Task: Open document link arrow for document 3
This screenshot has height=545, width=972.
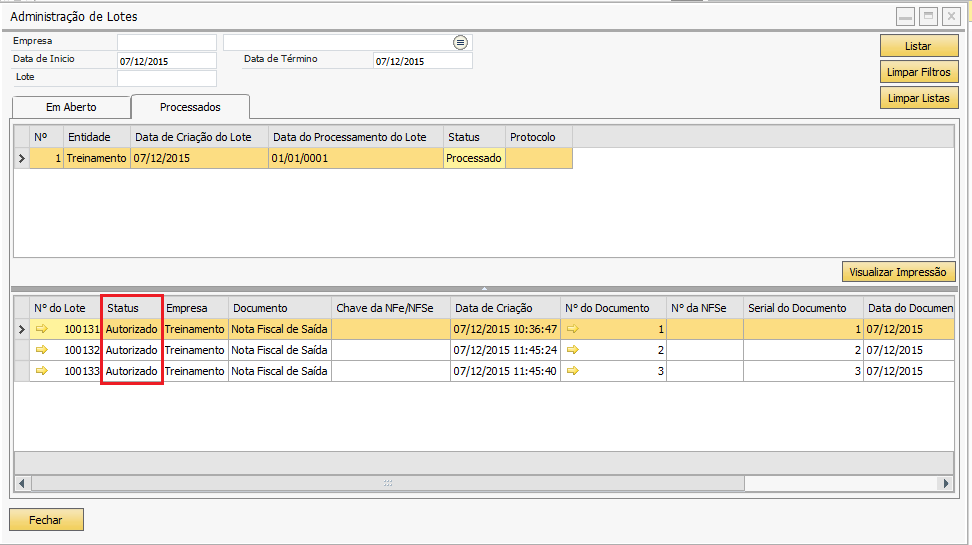Action: 573,371
